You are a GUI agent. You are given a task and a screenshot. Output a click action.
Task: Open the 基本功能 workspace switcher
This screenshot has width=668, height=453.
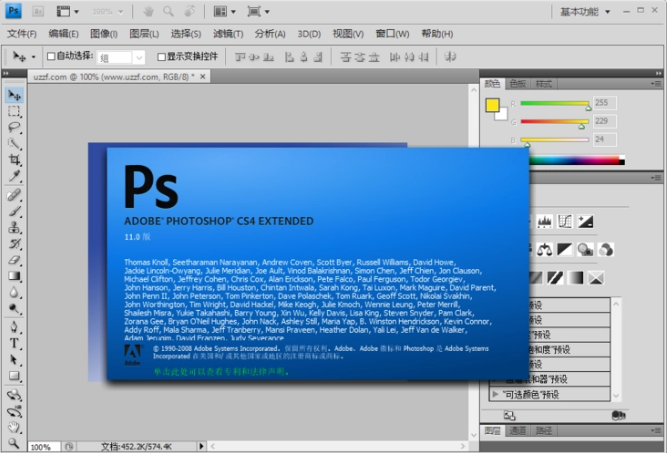tap(585, 12)
